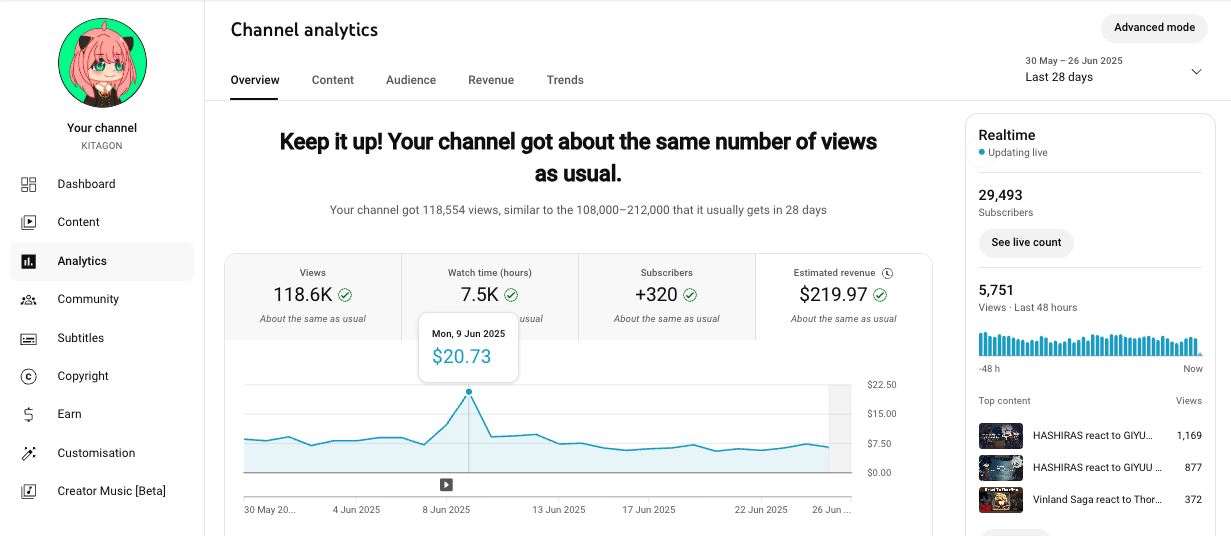Click the video publish marker under chart
1231x536 pixels.
click(446, 485)
